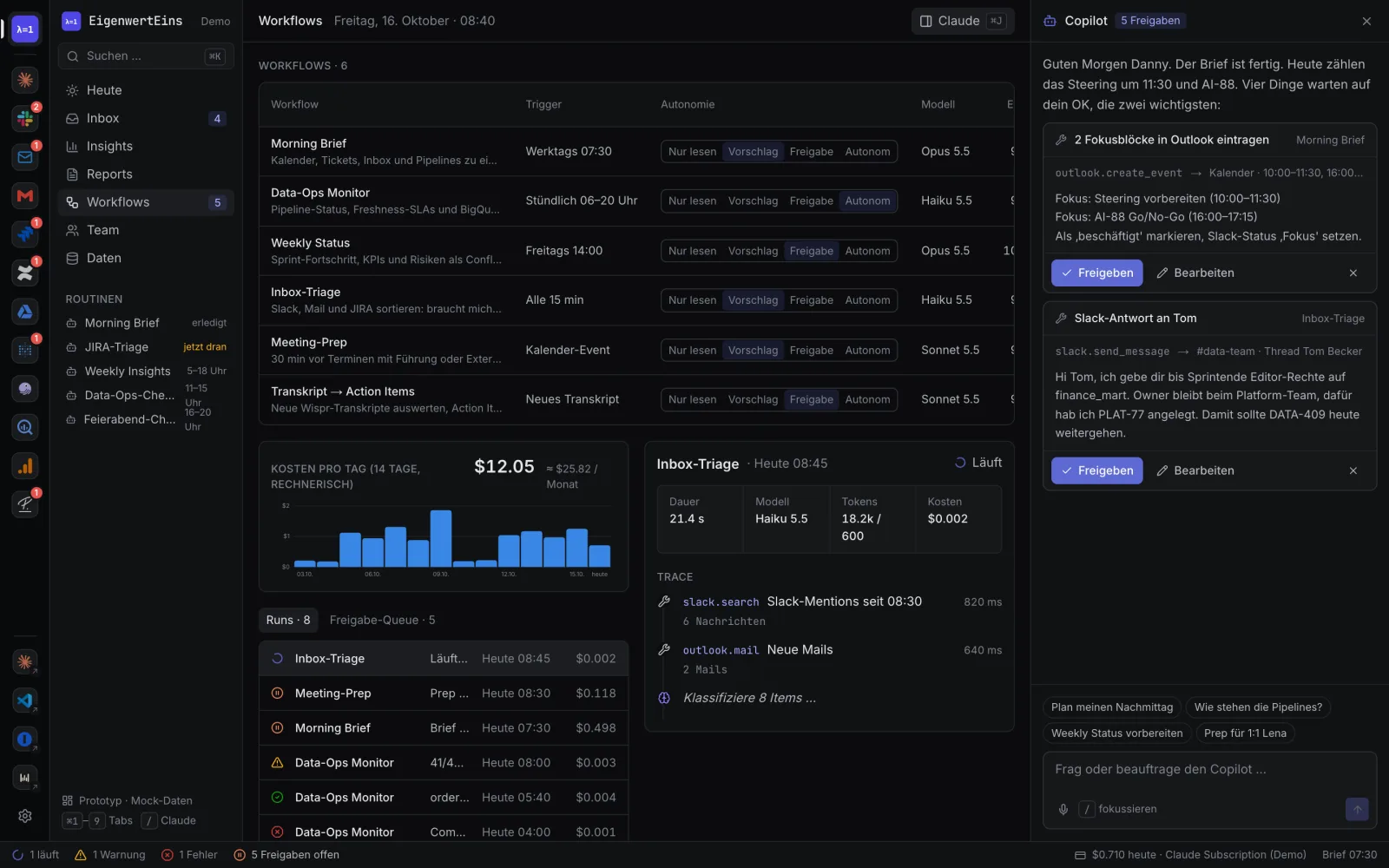Screen dimensions: 1389x868
Task: Dismiss the Fokusblöcke approval card
Action: click(1353, 273)
